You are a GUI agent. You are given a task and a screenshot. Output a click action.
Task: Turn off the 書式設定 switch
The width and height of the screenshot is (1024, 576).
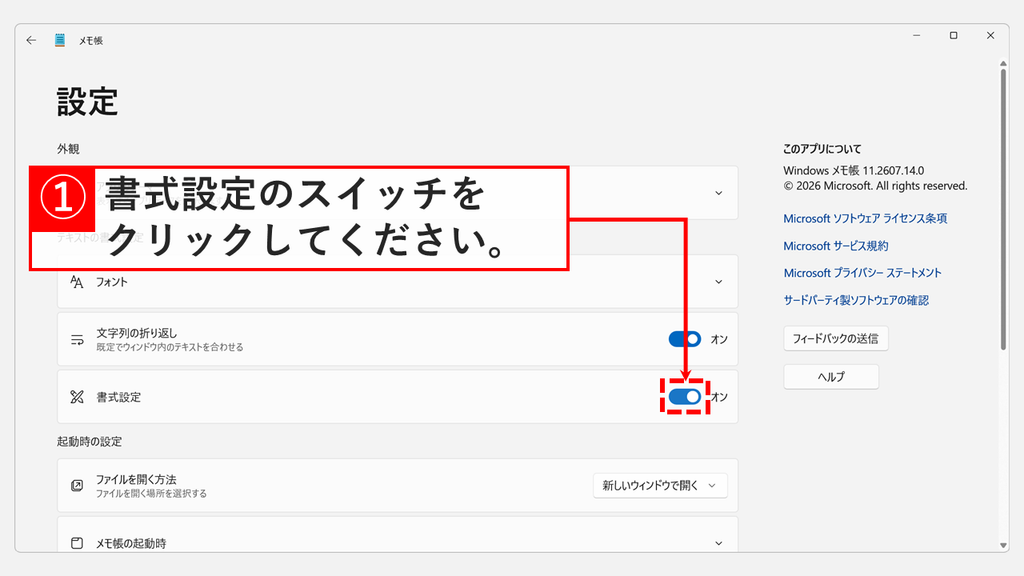coord(684,396)
